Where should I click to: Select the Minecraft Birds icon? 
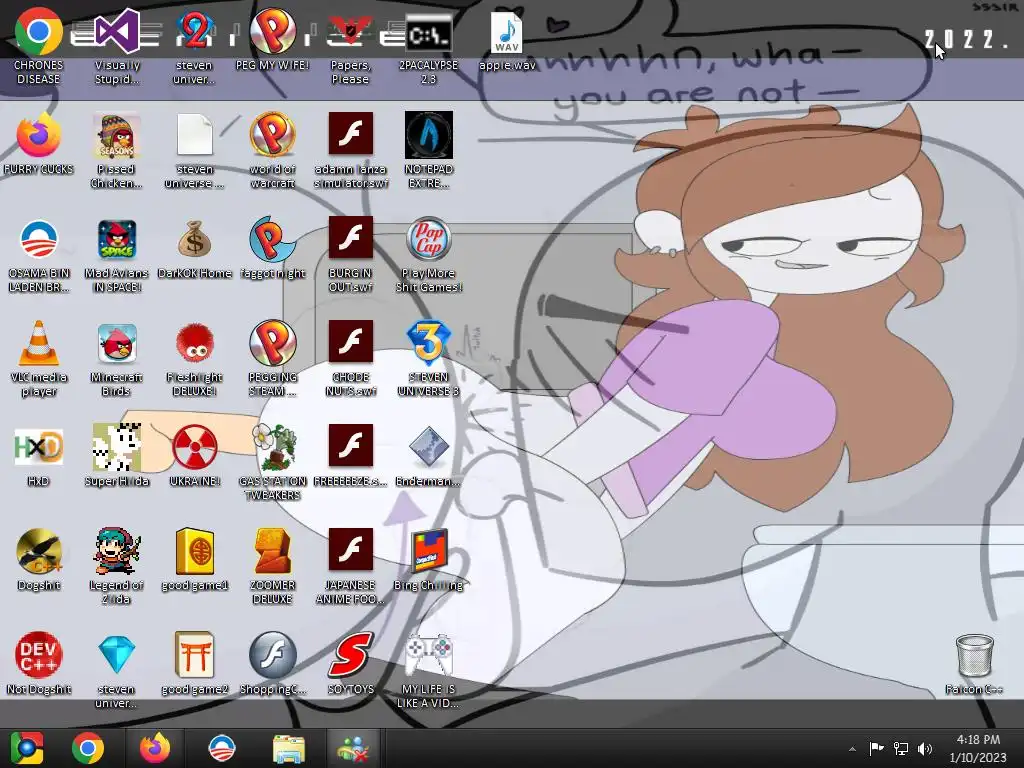click(117, 359)
